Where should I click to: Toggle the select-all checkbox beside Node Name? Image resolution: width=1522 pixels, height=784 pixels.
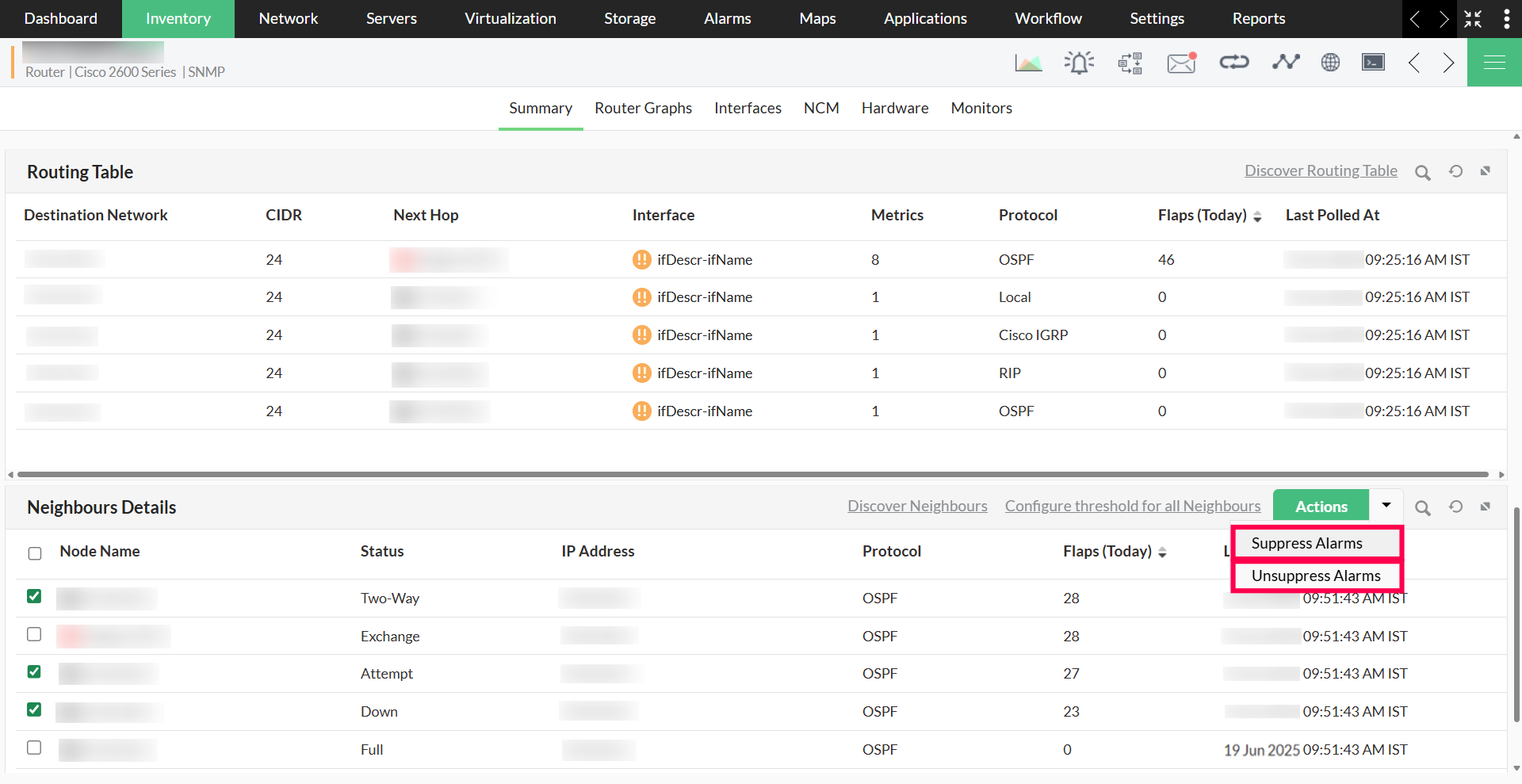click(x=35, y=553)
